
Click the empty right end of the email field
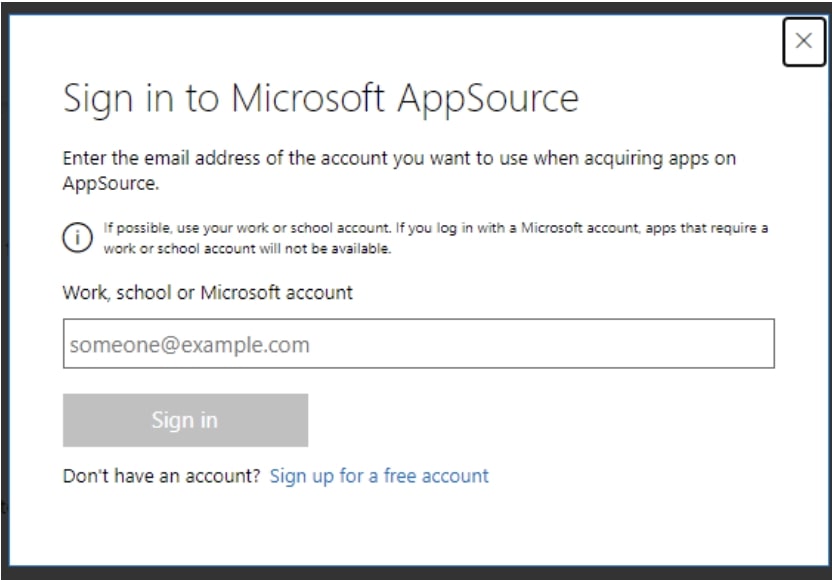700,344
